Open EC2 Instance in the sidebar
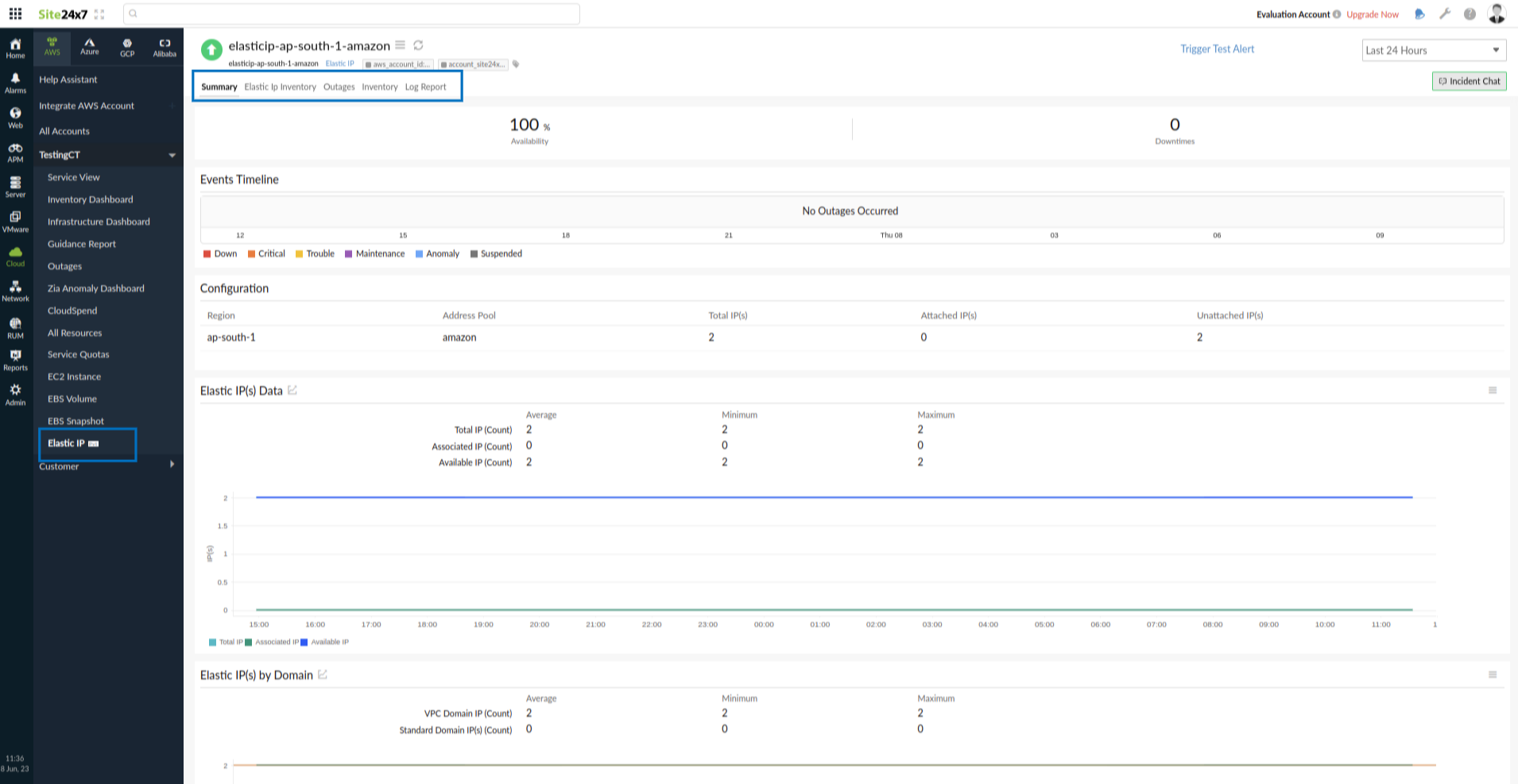 click(74, 377)
